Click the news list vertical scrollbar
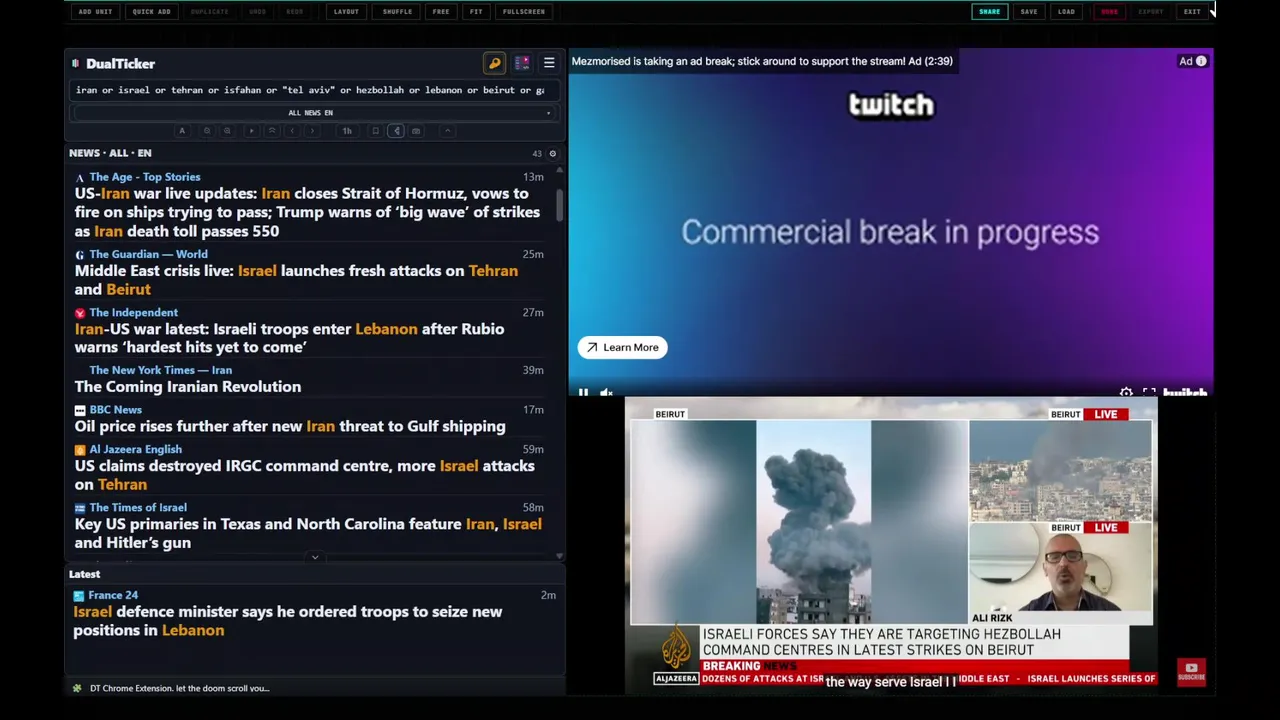1280x720 pixels. (x=559, y=205)
